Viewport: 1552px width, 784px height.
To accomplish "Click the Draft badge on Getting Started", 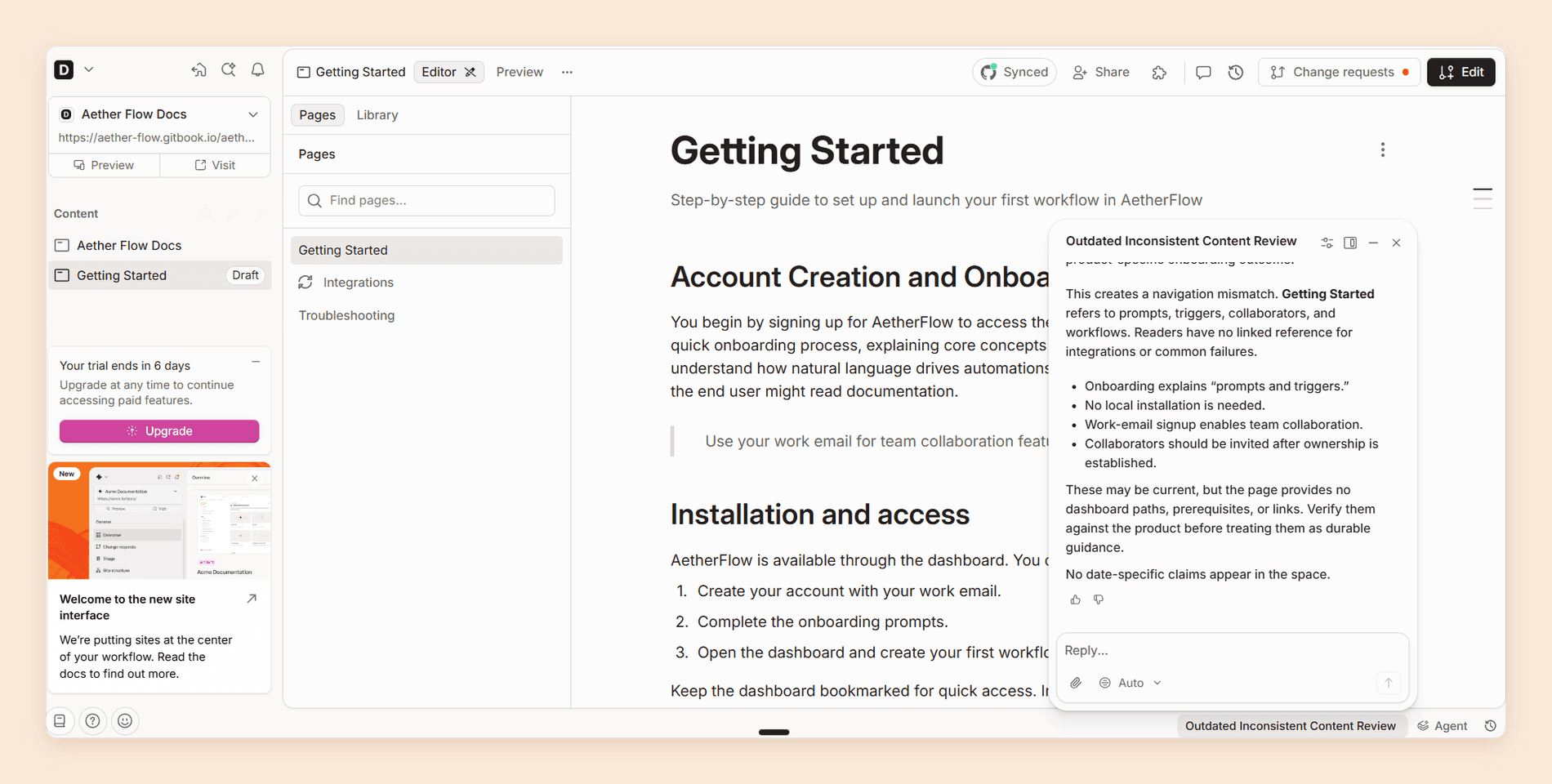I will [x=245, y=275].
